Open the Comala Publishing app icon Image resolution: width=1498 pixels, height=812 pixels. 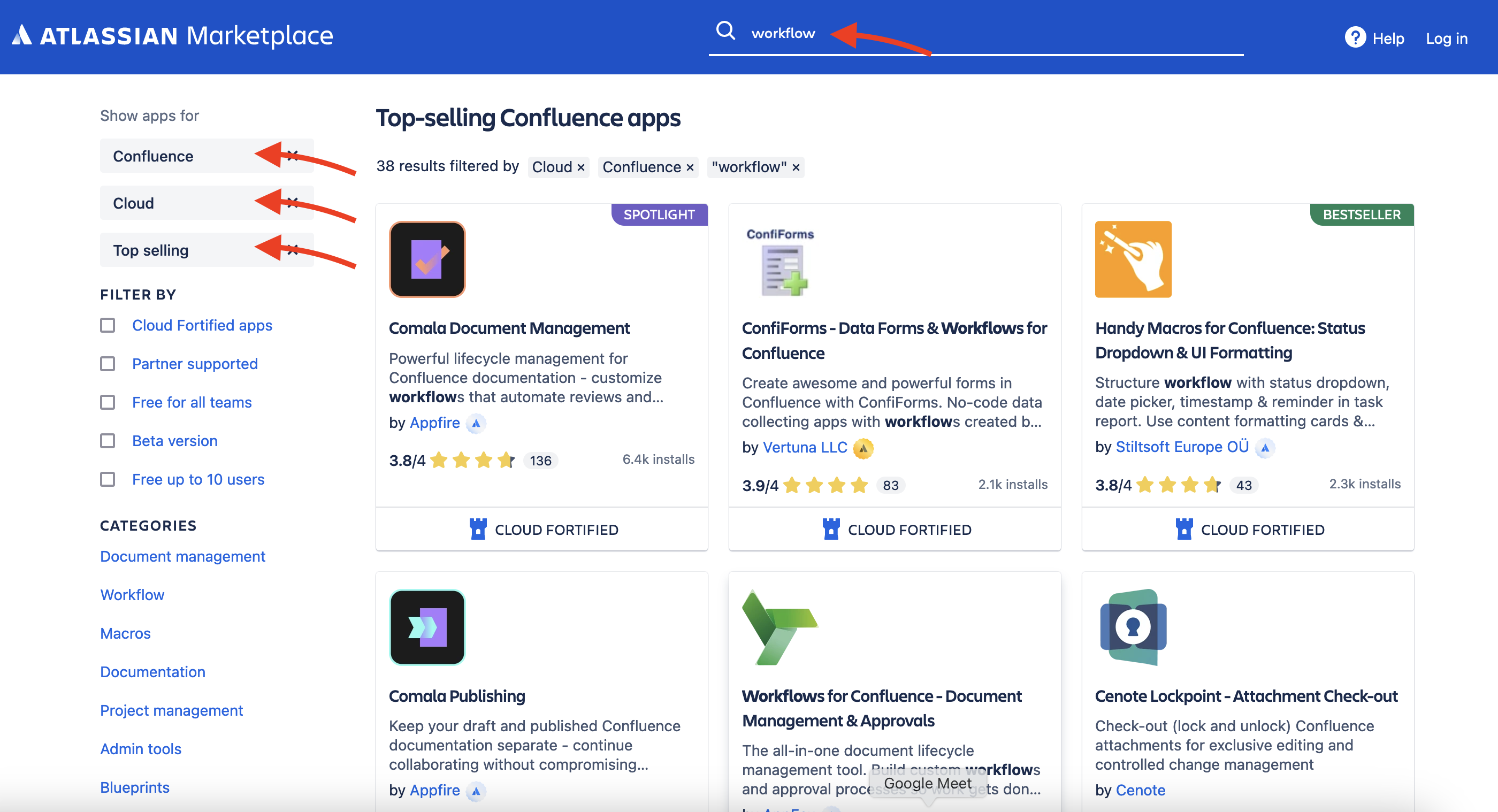[427, 628]
